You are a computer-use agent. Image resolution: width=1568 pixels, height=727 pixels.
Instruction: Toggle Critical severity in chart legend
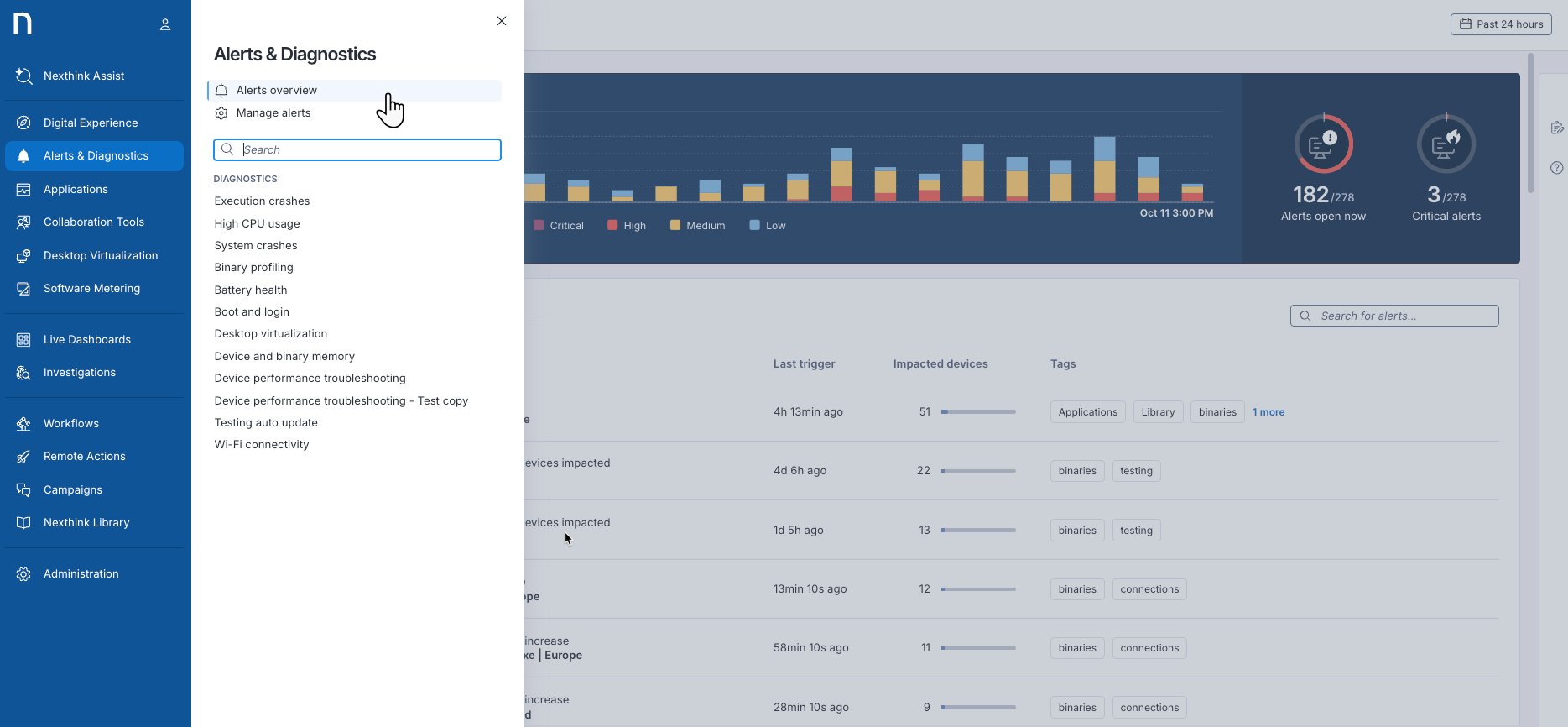558,226
